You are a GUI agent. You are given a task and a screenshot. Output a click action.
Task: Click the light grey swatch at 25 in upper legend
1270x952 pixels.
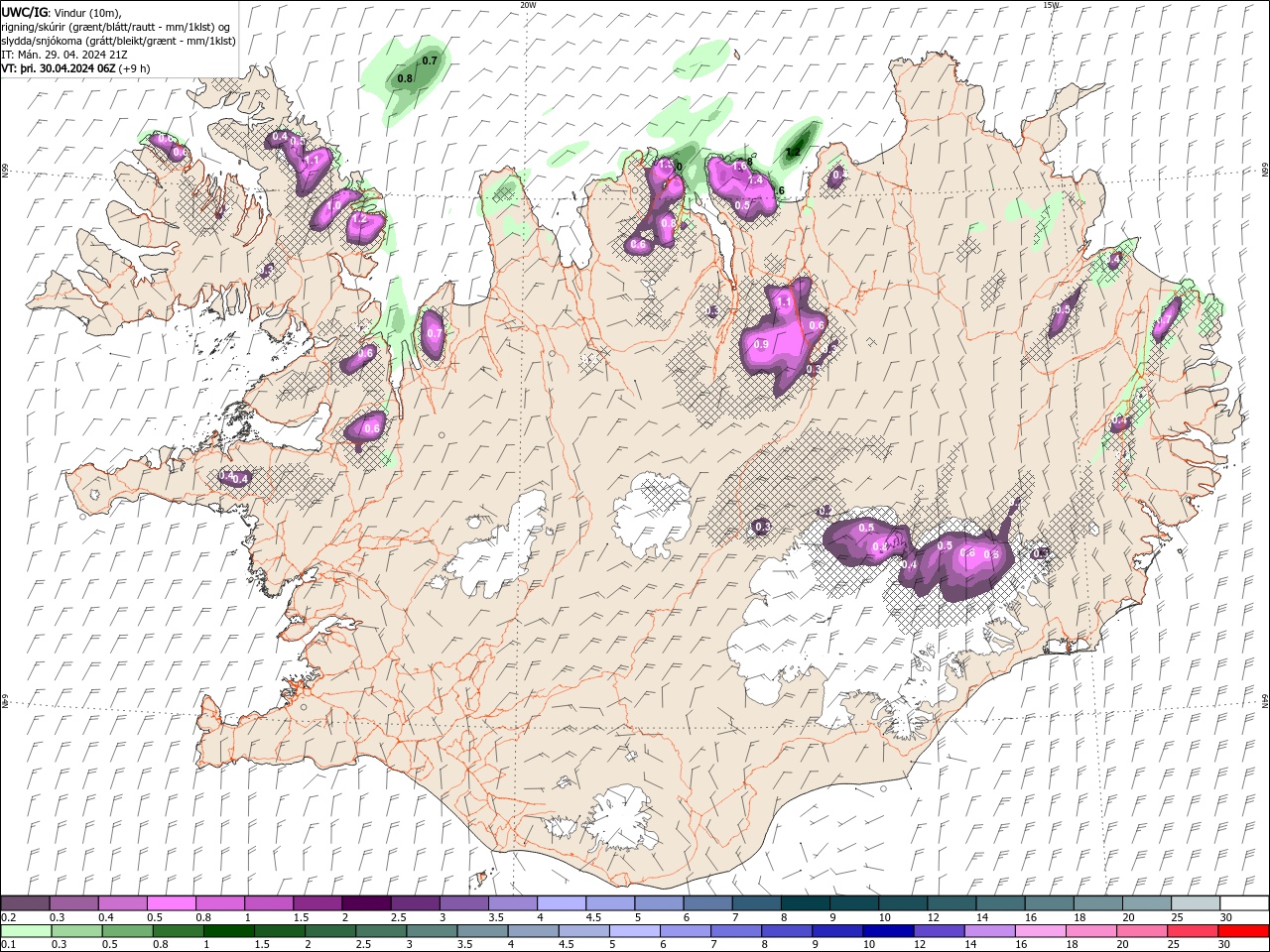tap(1195, 903)
